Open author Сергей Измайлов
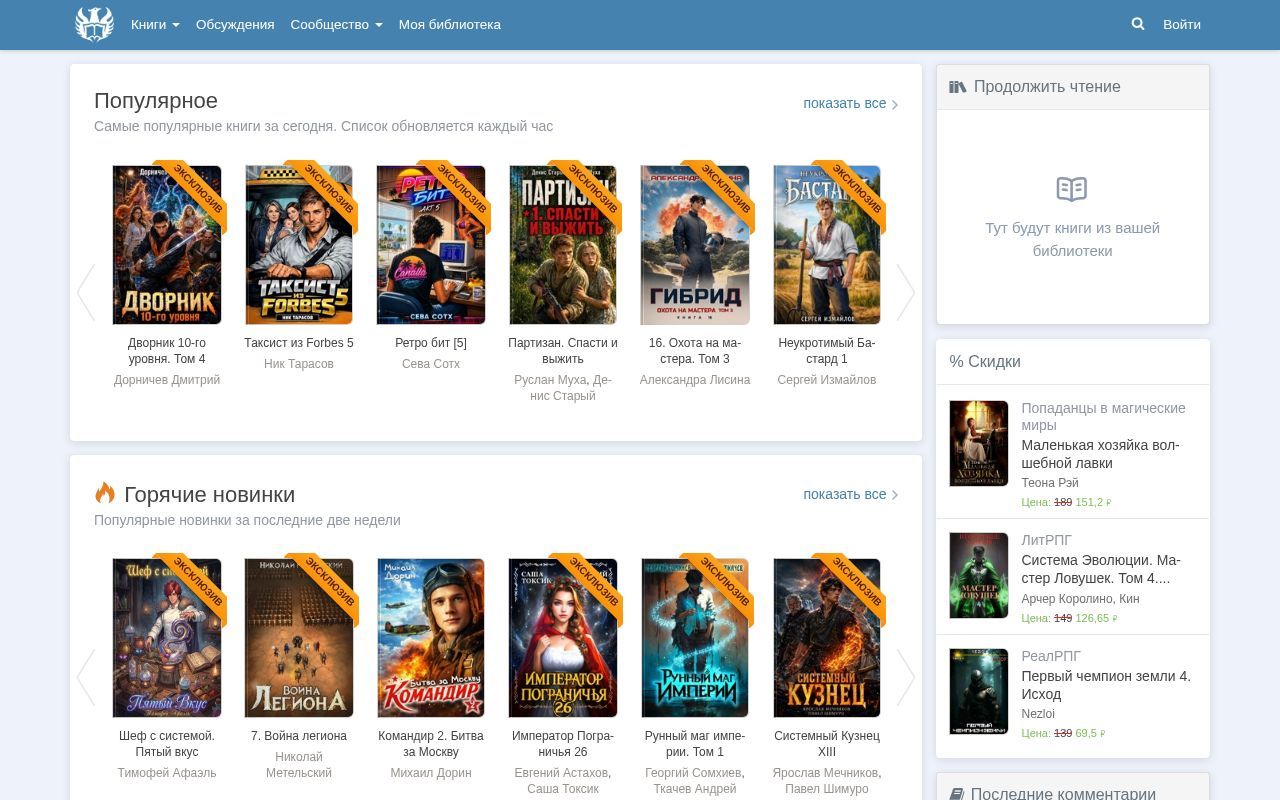This screenshot has height=800, width=1280. point(827,380)
